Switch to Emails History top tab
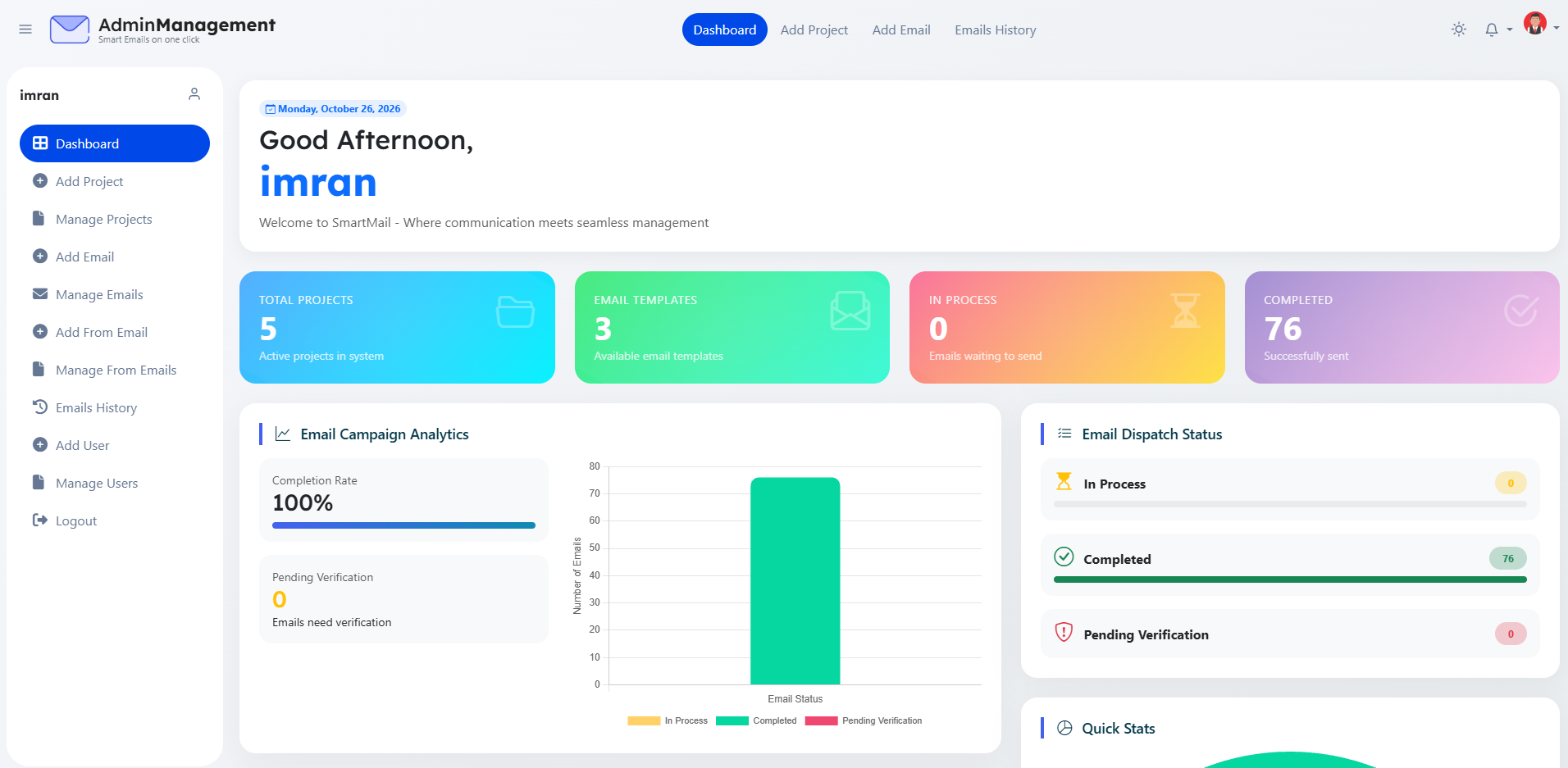 tap(996, 30)
